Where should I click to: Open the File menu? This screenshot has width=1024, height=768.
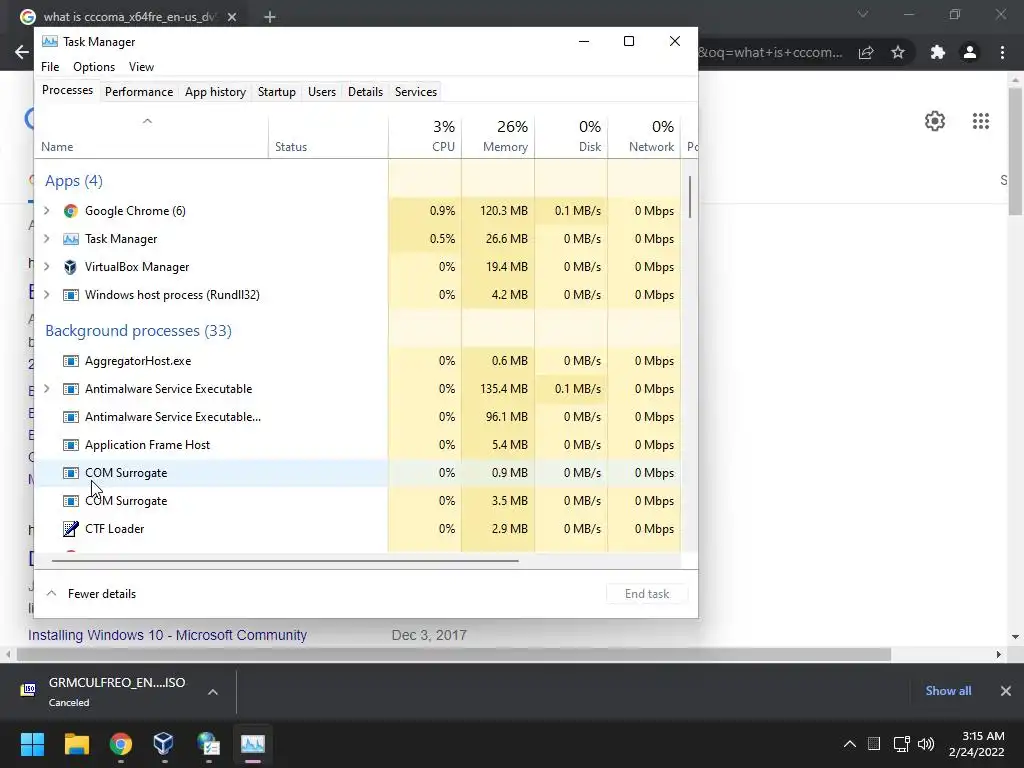pyautogui.click(x=50, y=67)
